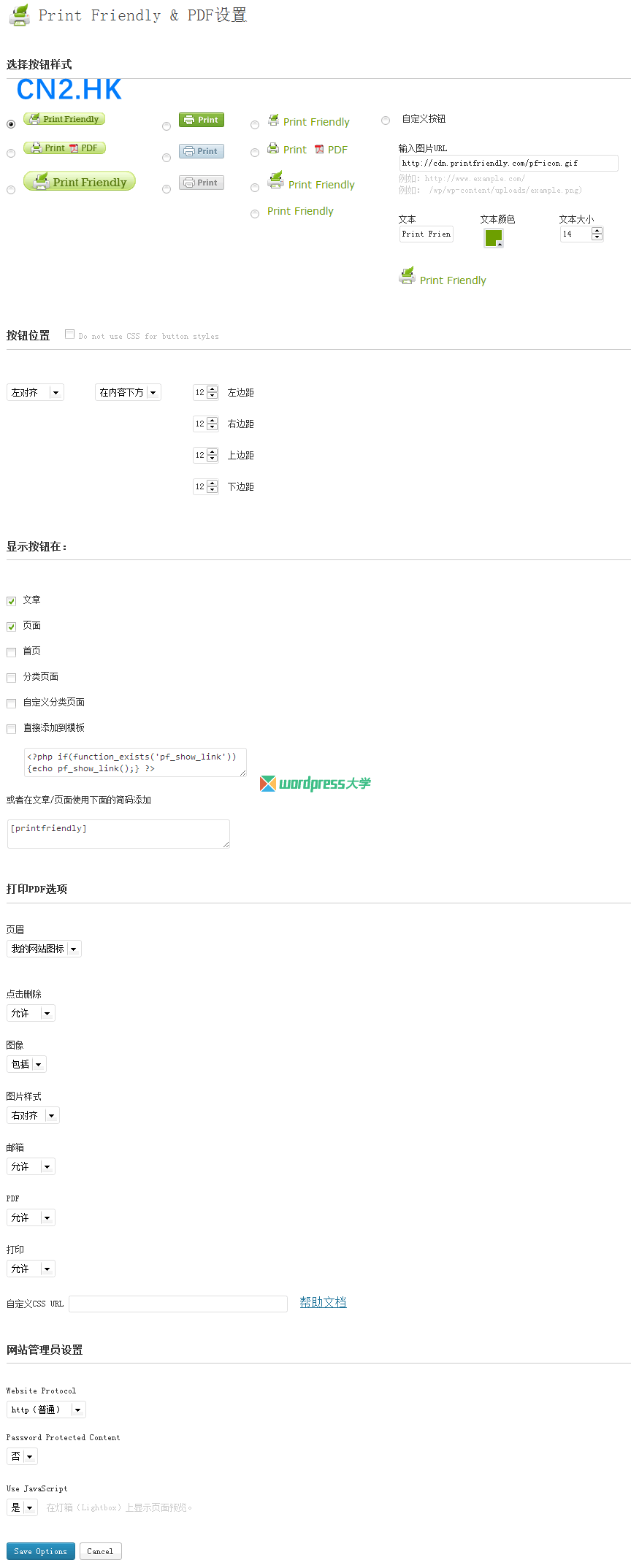Viewport: 631px width, 1568px height.
Task: Tick 'Do not use CSS for button styles'
Action: (x=70, y=334)
